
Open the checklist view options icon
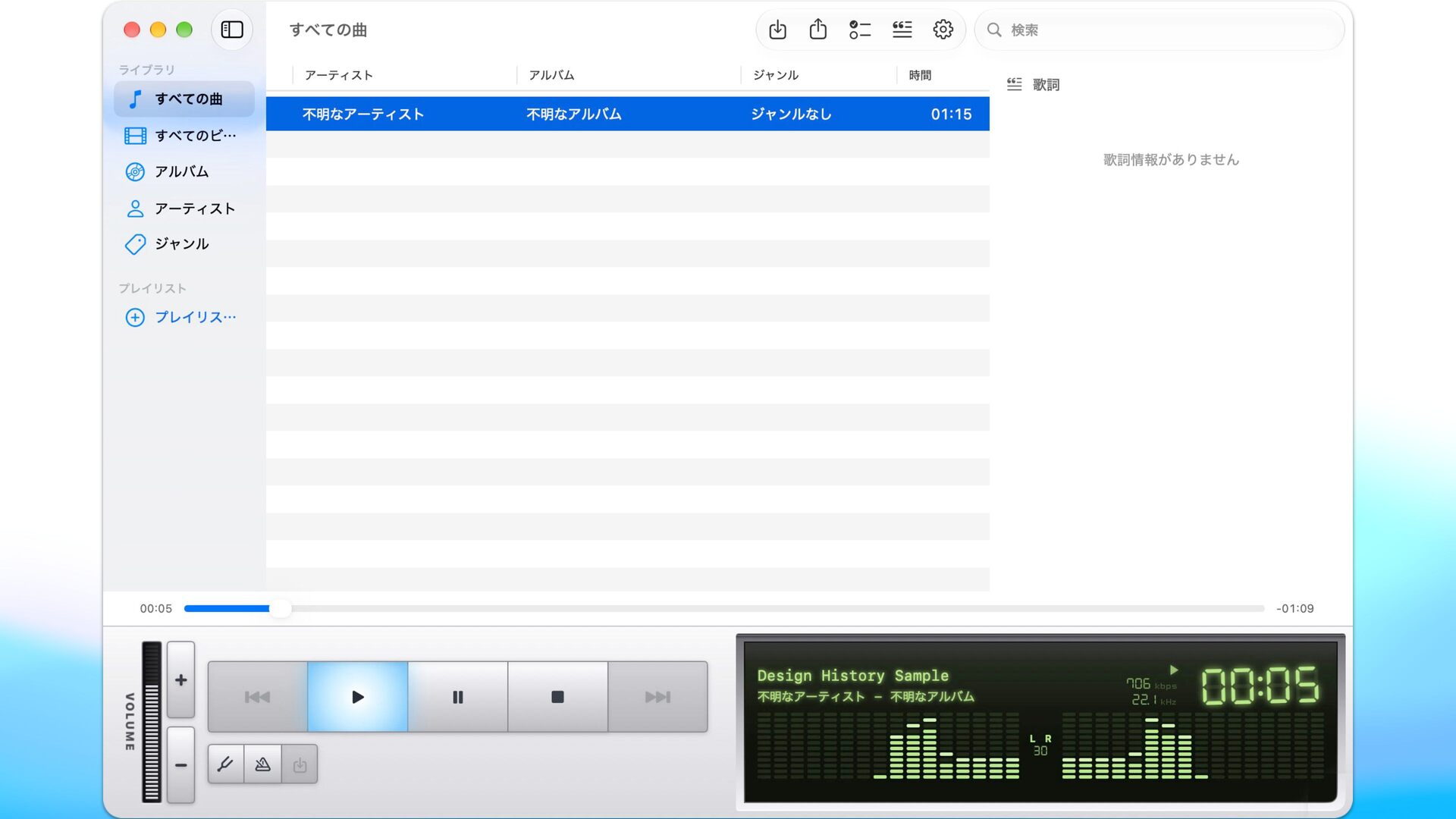tap(859, 30)
